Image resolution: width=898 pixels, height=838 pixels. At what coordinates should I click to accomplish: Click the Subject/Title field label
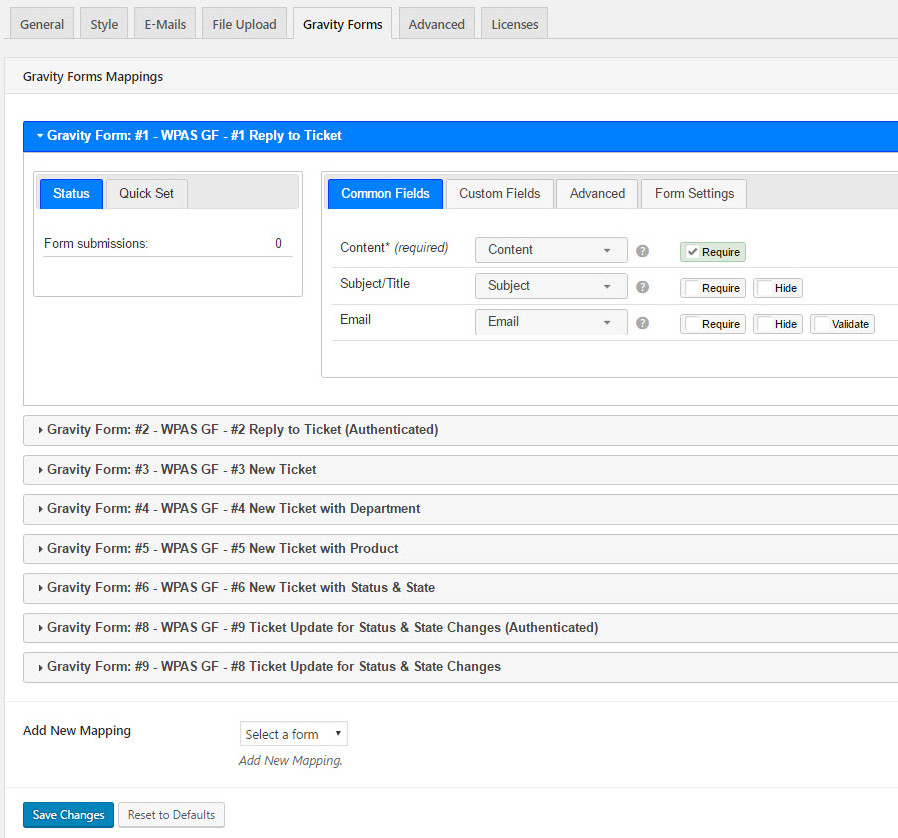pos(375,284)
